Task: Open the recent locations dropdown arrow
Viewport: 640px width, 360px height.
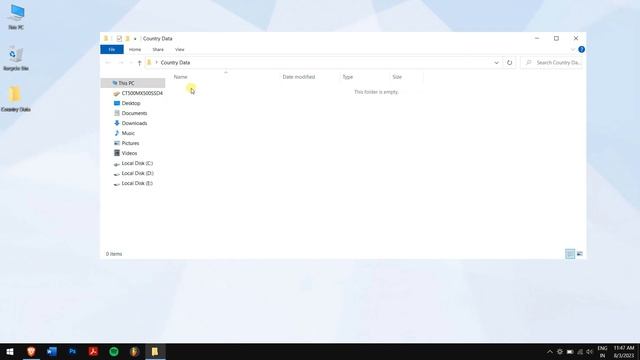Action: [x=131, y=63]
